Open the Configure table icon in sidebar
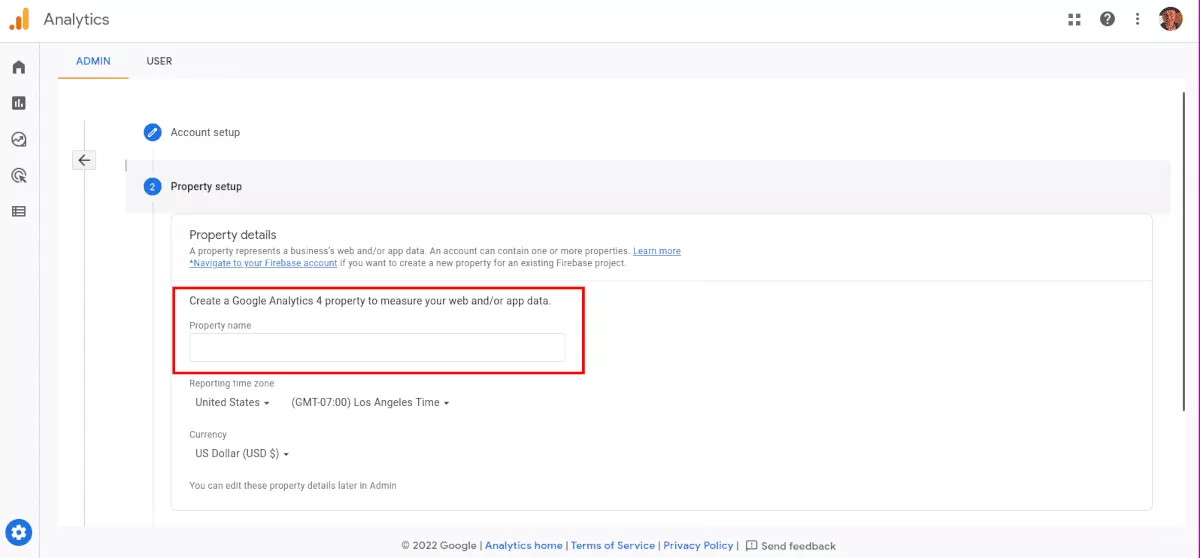The image size is (1200, 558). click(19, 211)
